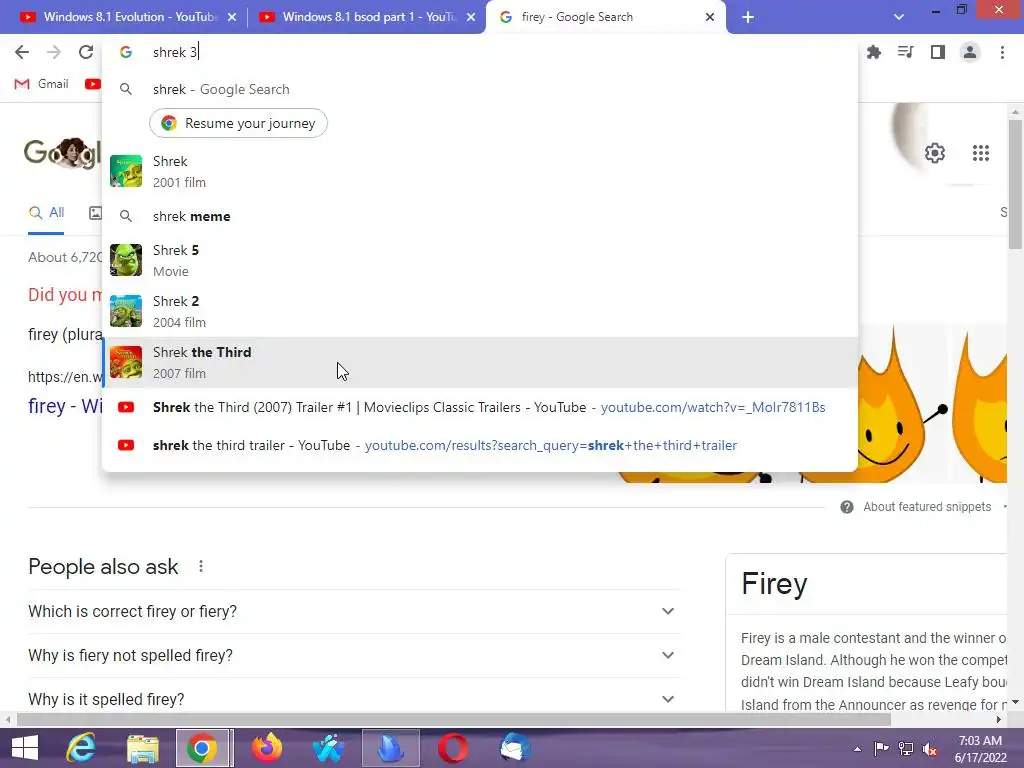Click the vertical scrollbar thumb
The height and width of the screenshot is (768, 1024).
[x=1015, y=185]
